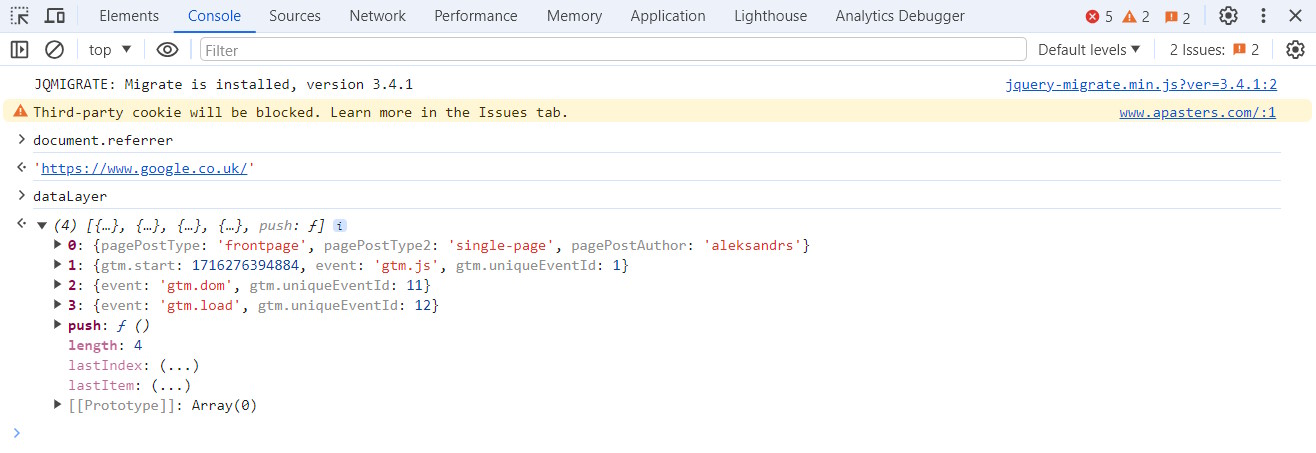This screenshot has width=1316, height=453.
Task: Open the Default levels dropdown
Action: [1089, 49]
